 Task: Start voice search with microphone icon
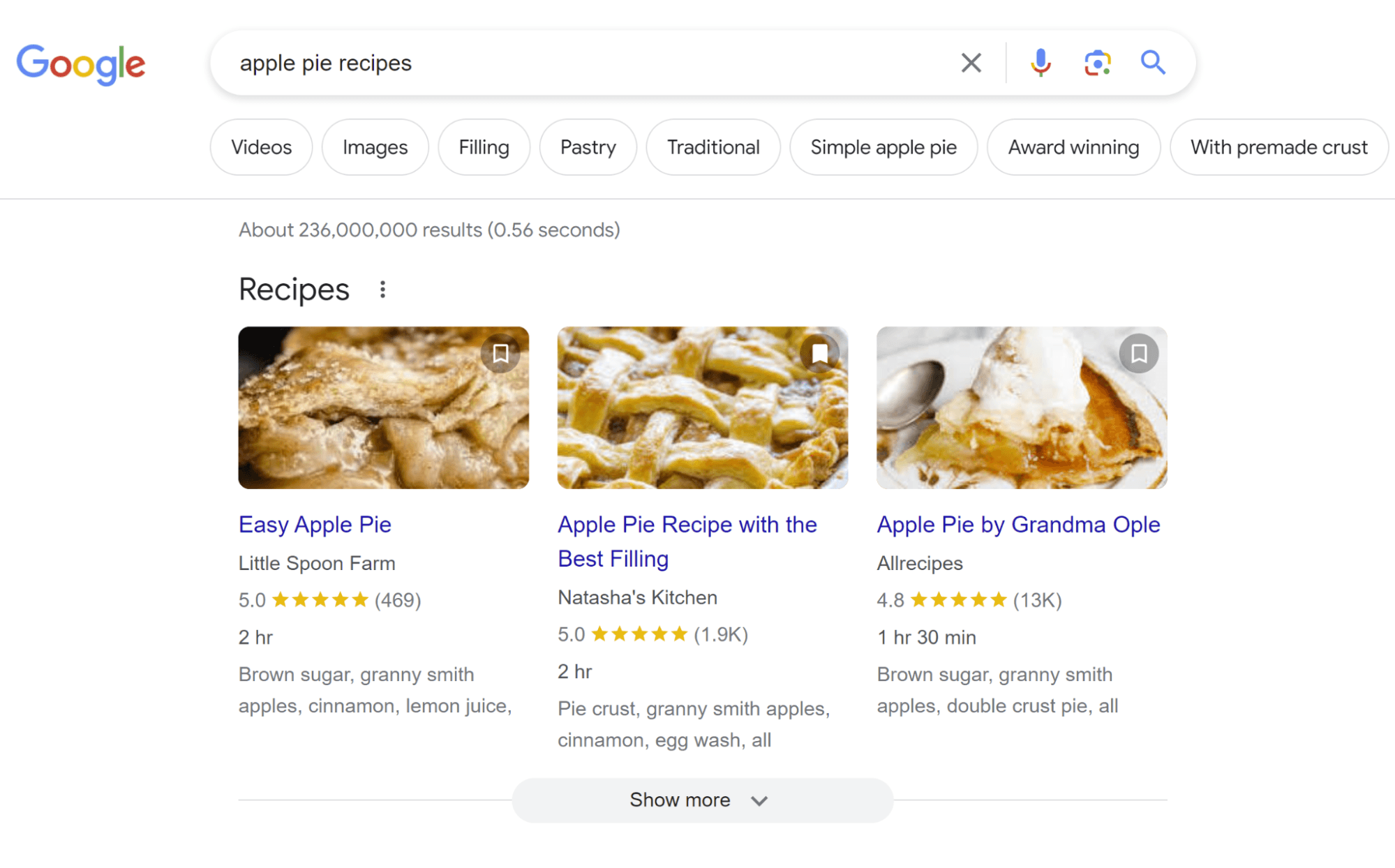click(1040, 63)
